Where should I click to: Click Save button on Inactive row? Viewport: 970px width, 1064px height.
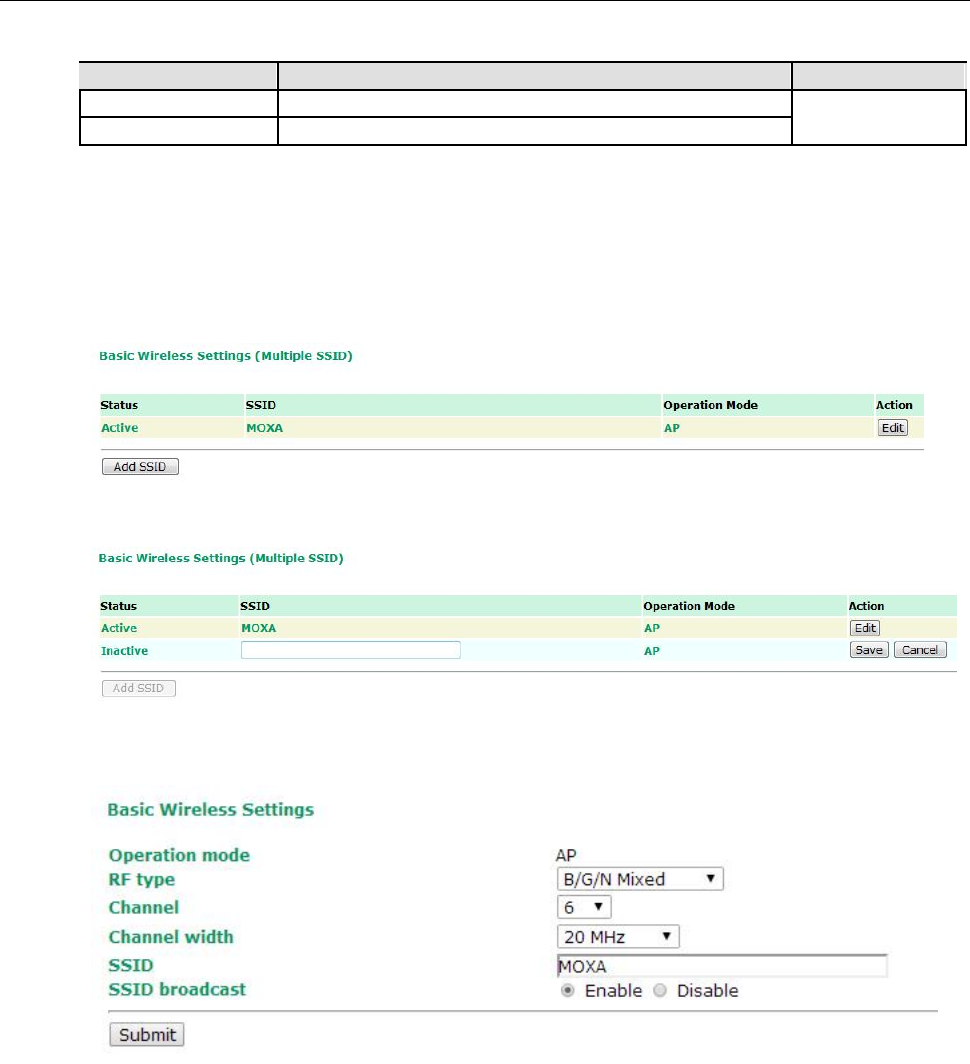coord(869,650)
